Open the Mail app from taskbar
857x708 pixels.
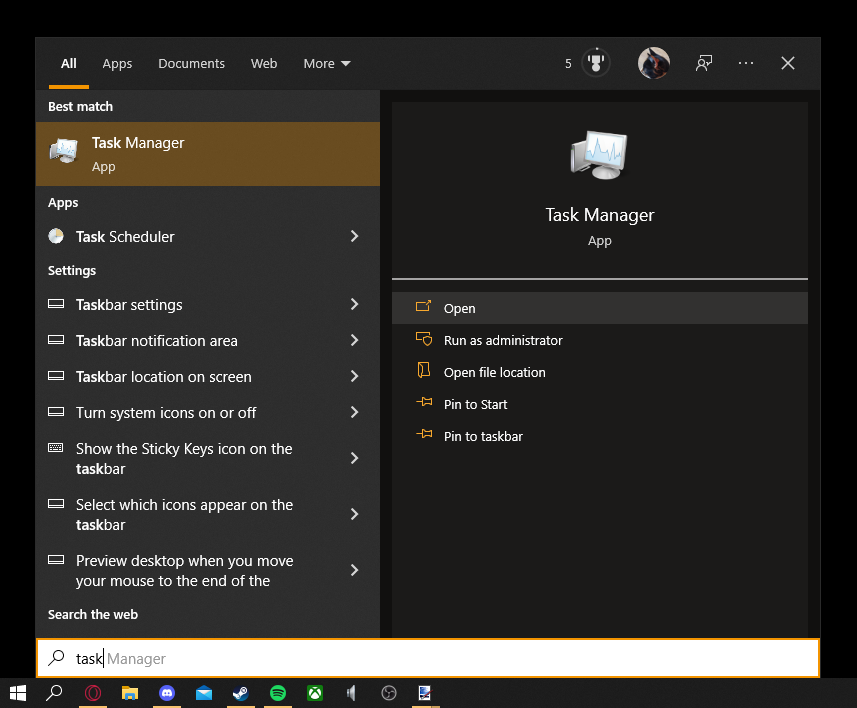[x=204, y=693]
